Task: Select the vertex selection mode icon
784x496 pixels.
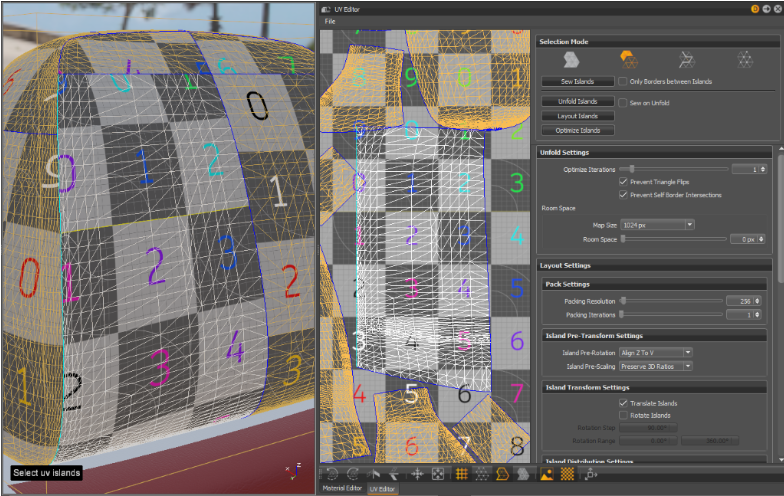Action: coord(744,60)
